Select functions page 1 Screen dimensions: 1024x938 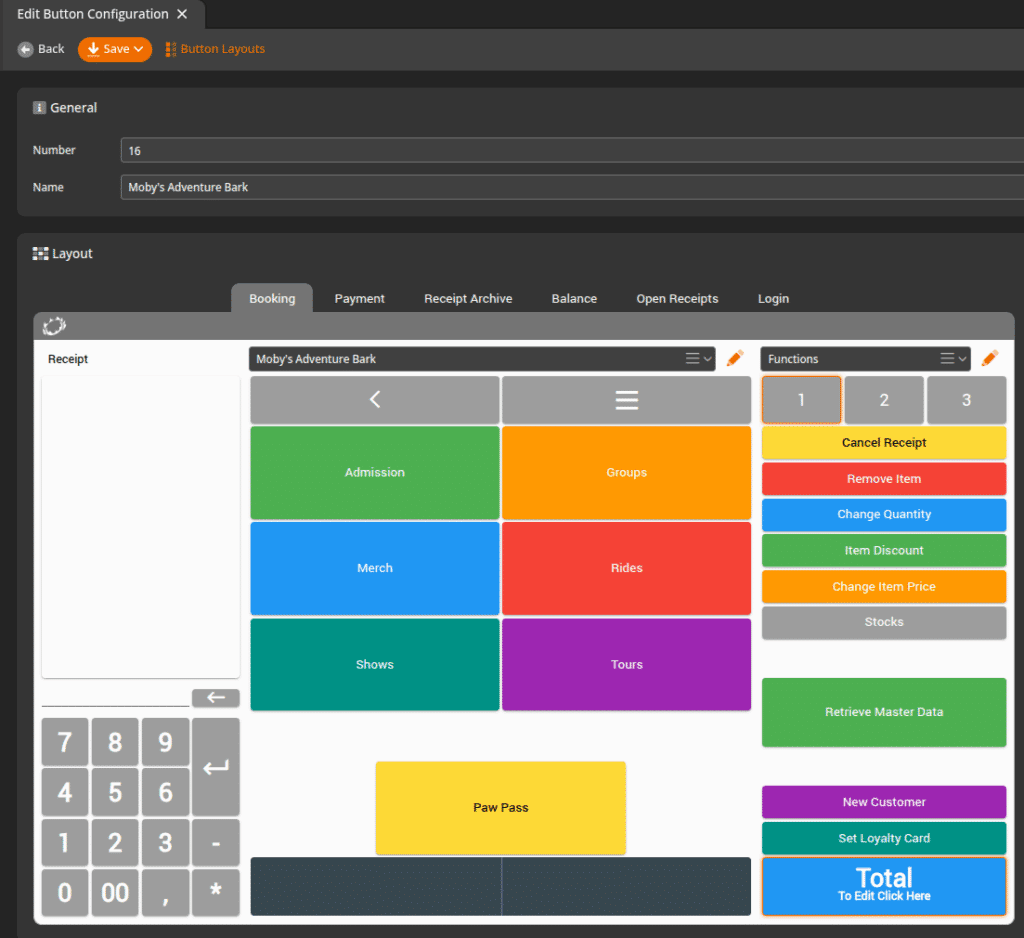click(x=801, y=400)
